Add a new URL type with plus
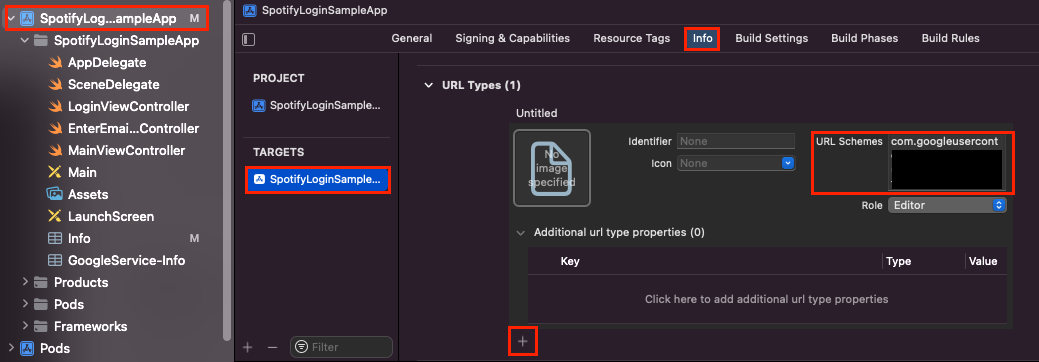Screen dimensions: 1039x362 click(x=523, y=341)
